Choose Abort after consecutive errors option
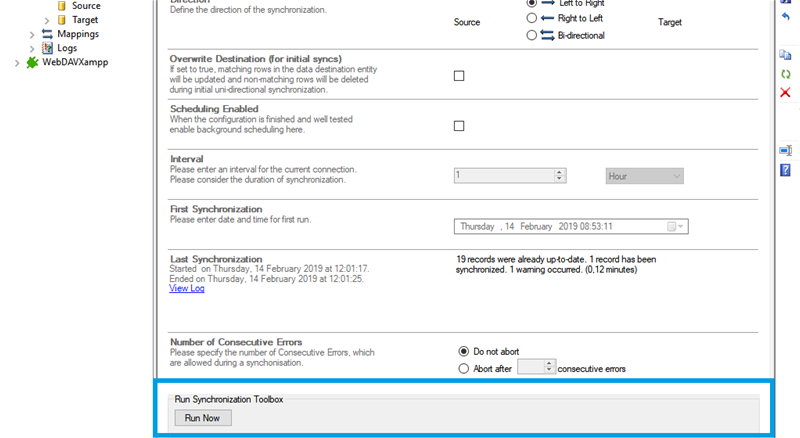Screen dimensions: 800x438 463,368
